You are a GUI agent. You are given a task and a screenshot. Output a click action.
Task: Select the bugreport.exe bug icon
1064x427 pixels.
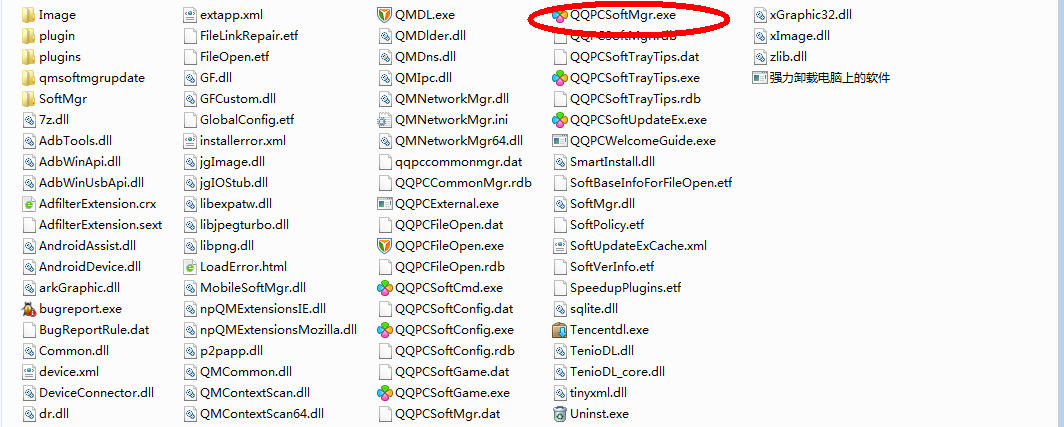pos(28,309)
